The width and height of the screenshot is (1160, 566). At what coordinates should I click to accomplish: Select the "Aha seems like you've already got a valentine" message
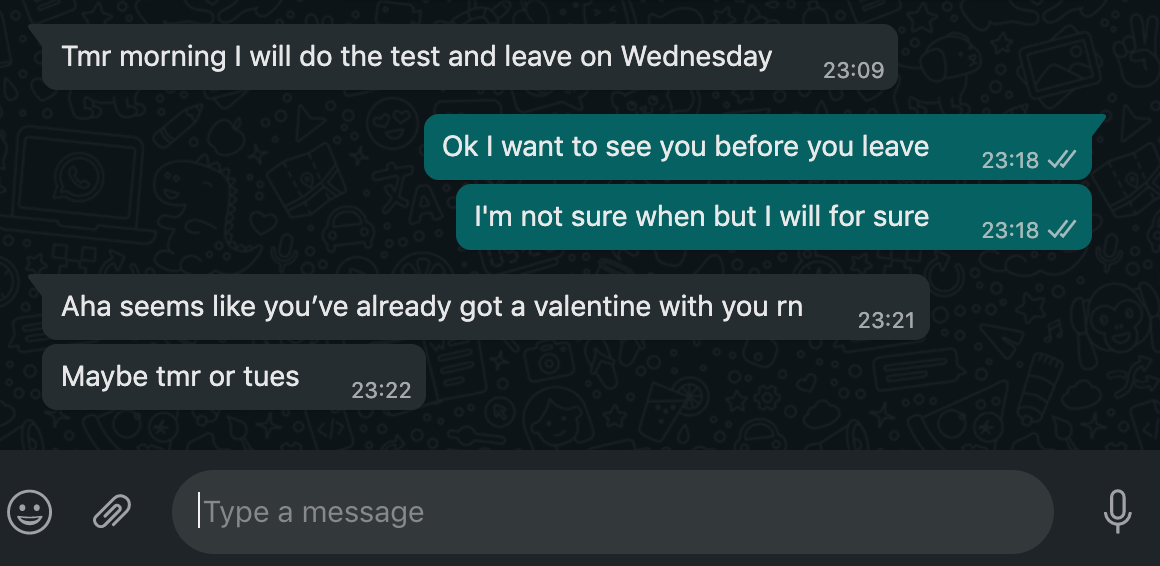point(485,307)
